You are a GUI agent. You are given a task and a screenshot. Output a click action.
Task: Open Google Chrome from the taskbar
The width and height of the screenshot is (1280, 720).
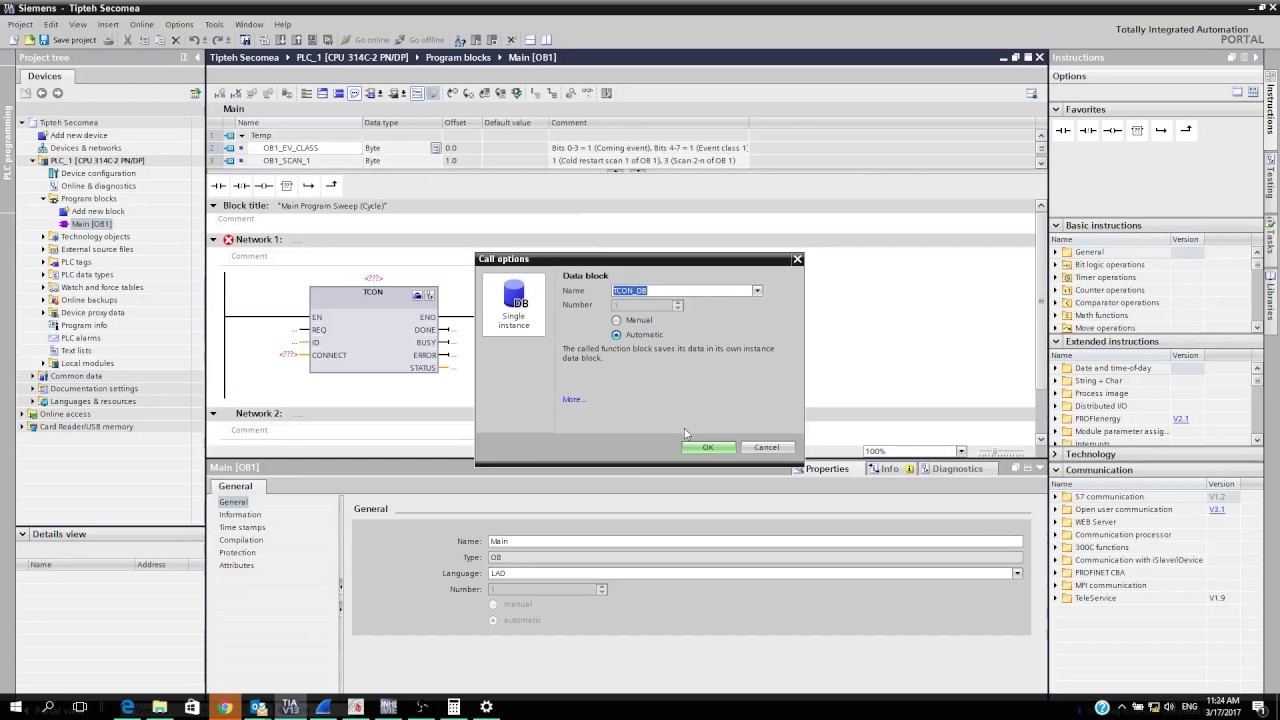coord(225,707)
